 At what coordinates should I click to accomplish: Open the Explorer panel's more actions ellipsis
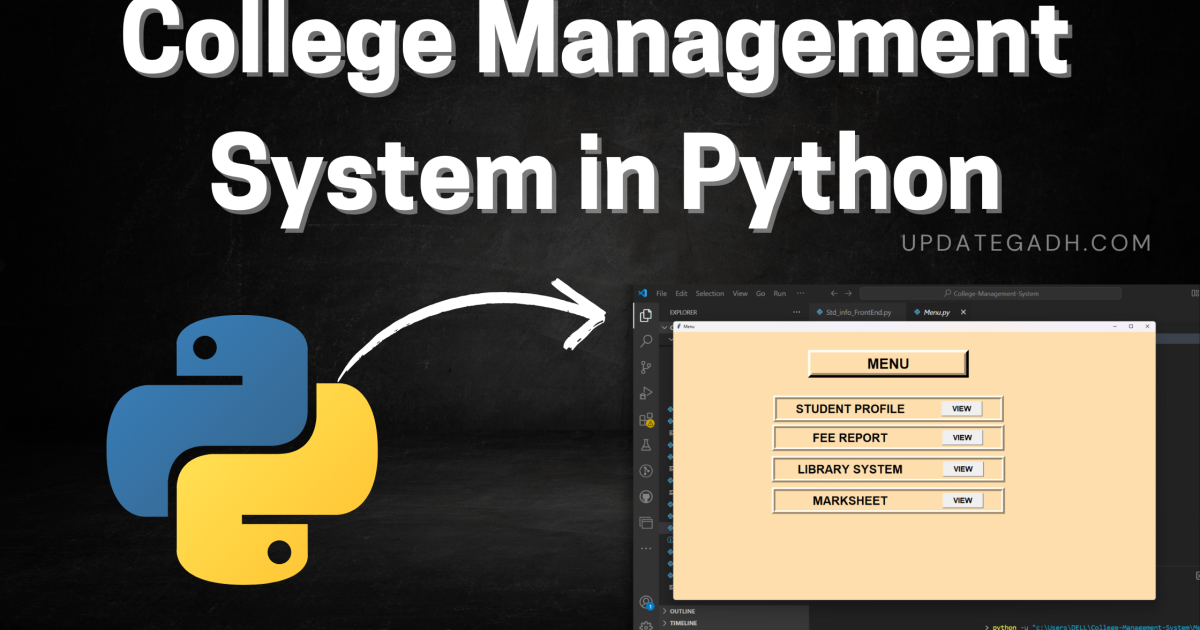click(x=796, y=312)
